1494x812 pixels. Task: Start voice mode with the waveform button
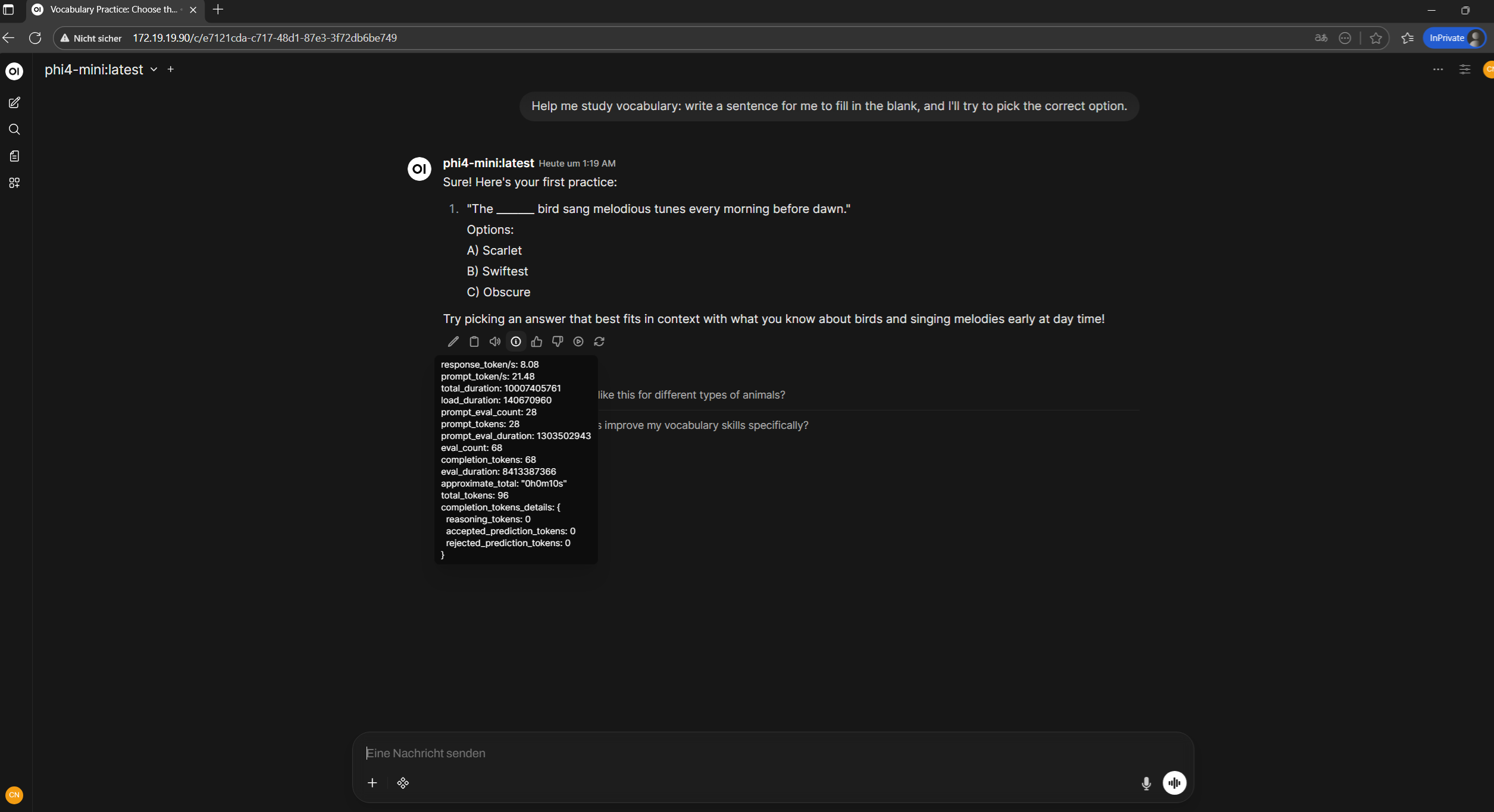click(x=1174, y=783)
